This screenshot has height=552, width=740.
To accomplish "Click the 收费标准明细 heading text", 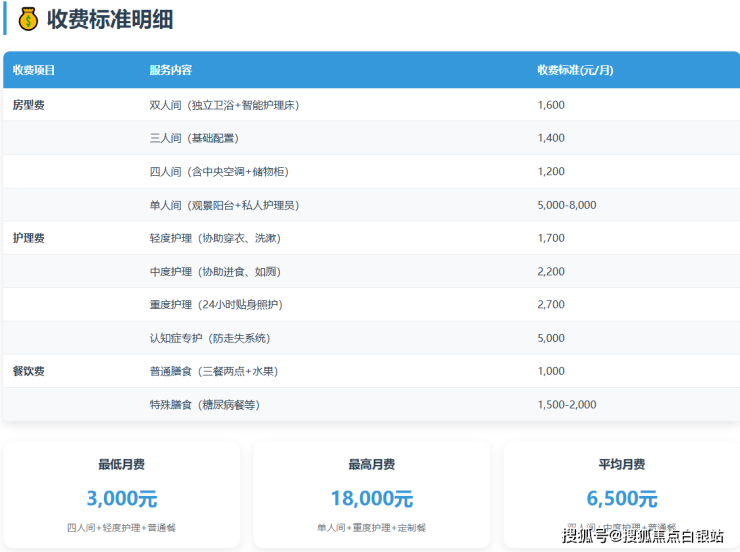I will coord(110,19).
